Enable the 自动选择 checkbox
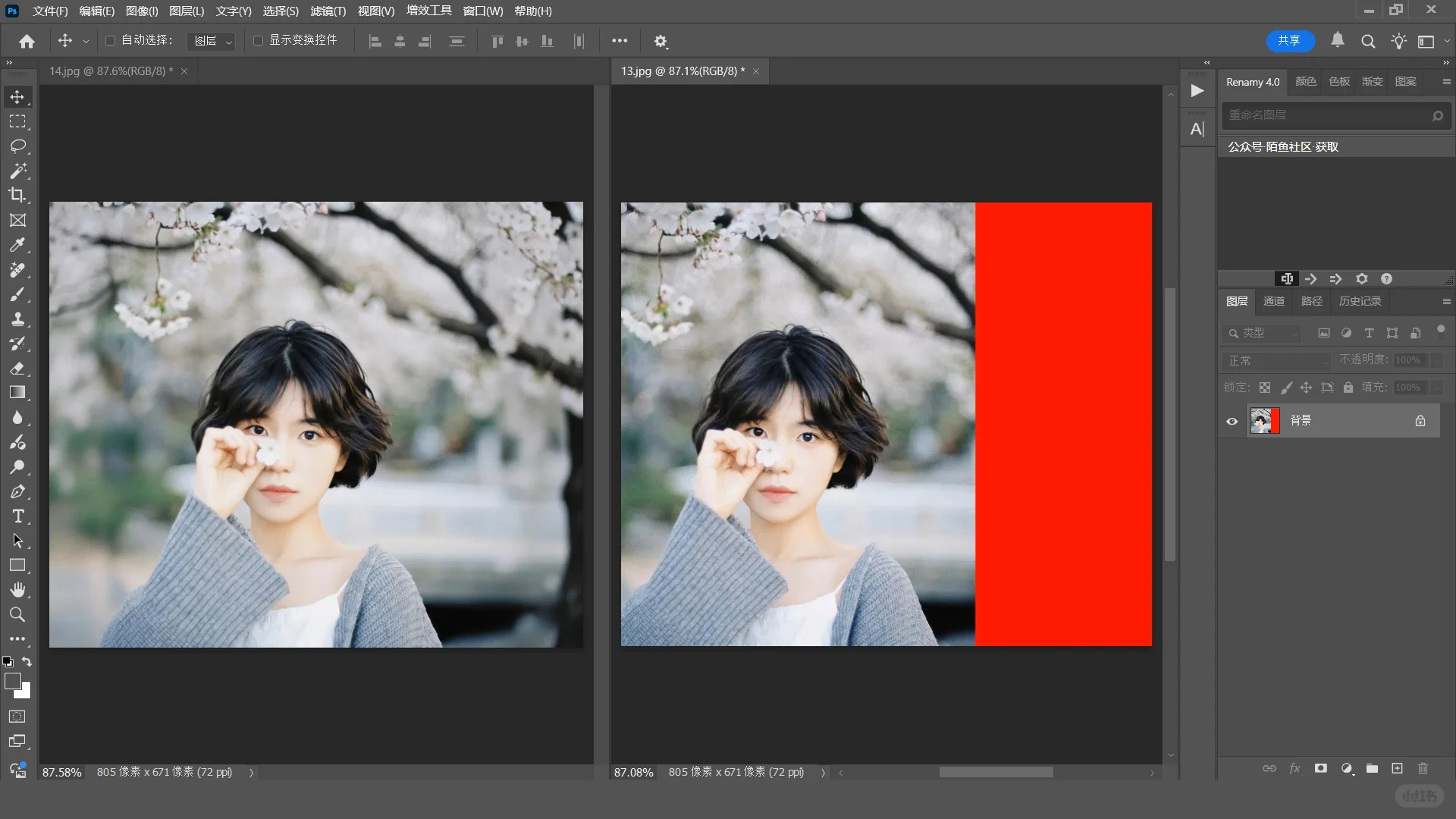 110,40
